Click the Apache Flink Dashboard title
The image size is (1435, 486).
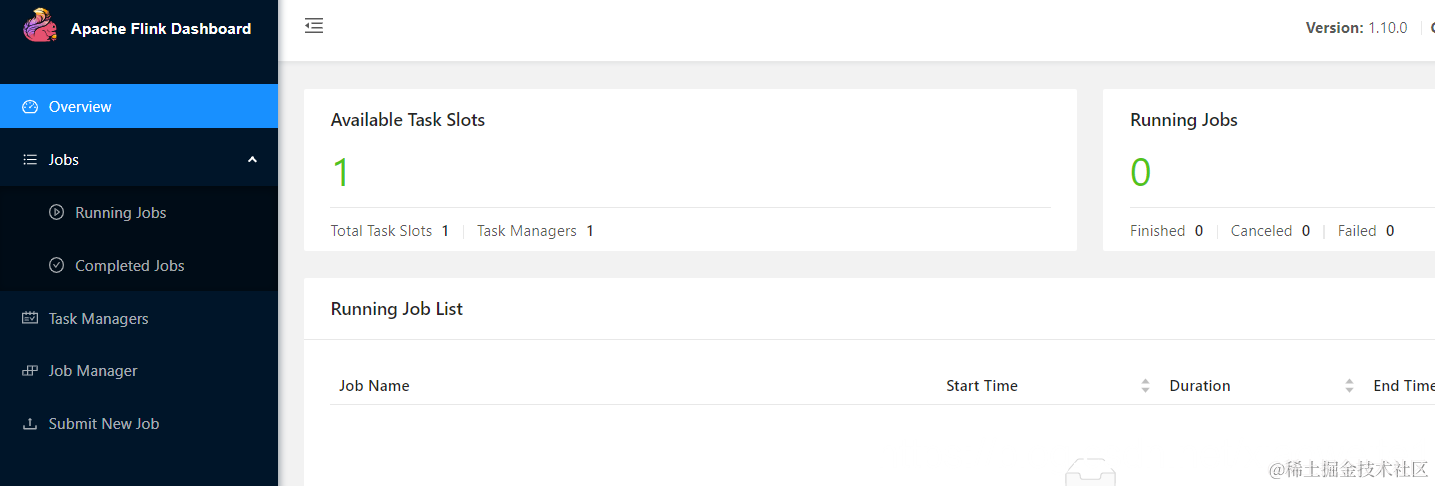coord(161,29)
